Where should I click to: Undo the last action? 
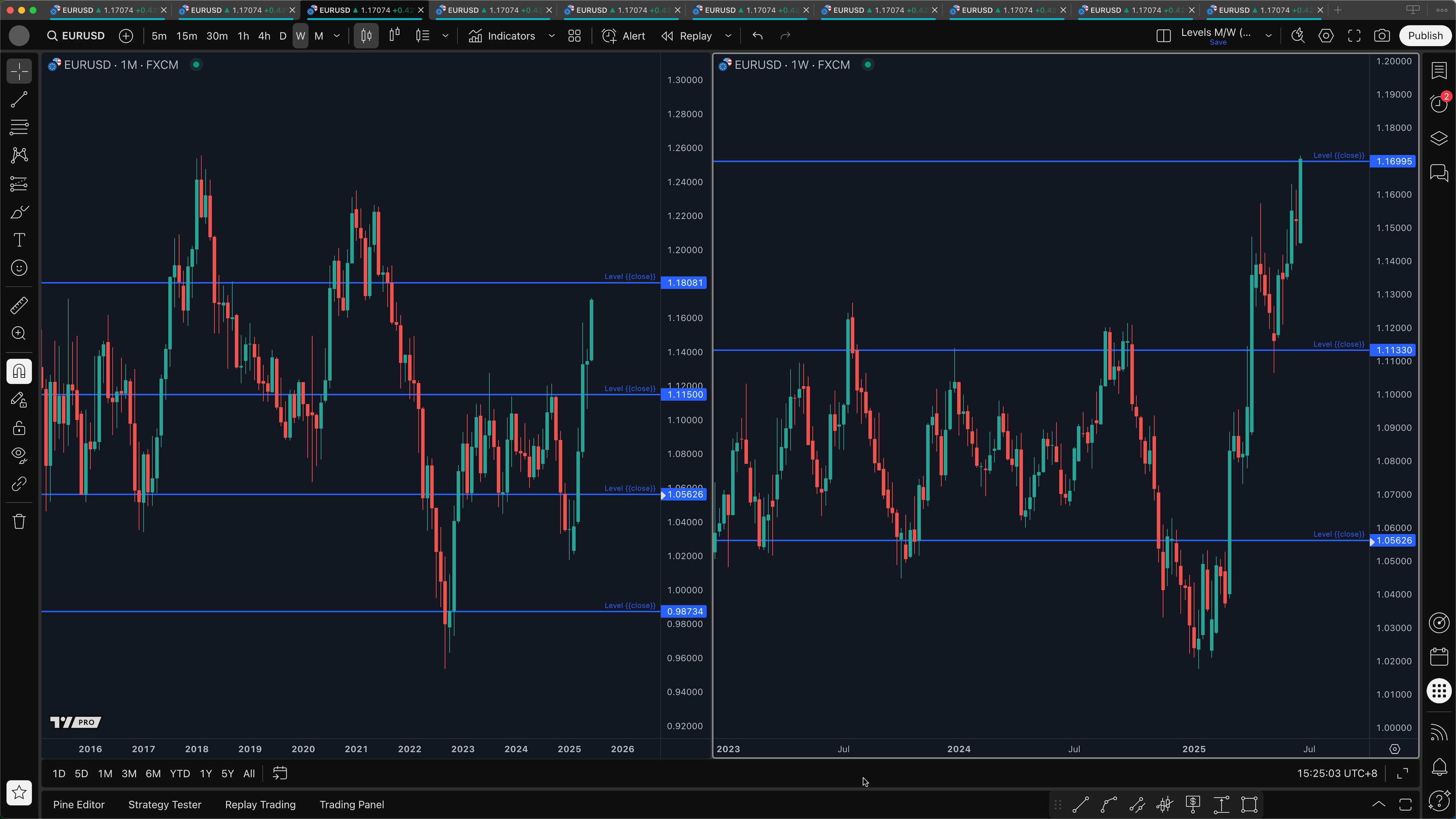[758, 36]
